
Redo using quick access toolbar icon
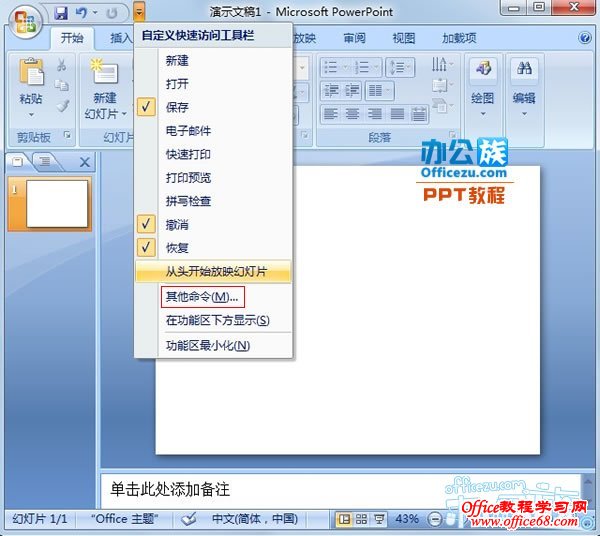[x=112, y=13]
